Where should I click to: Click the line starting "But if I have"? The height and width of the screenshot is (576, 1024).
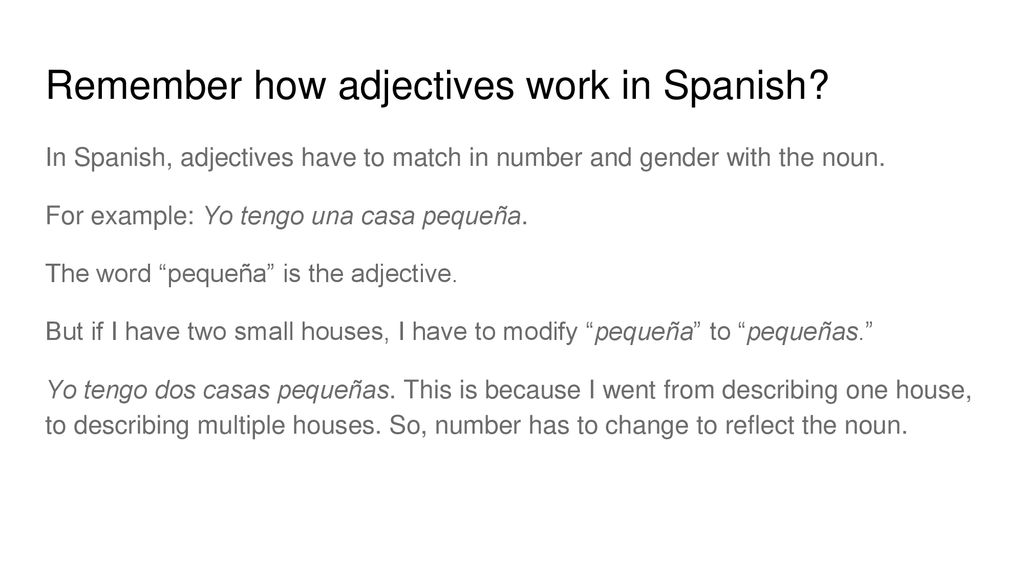point(459,332)
